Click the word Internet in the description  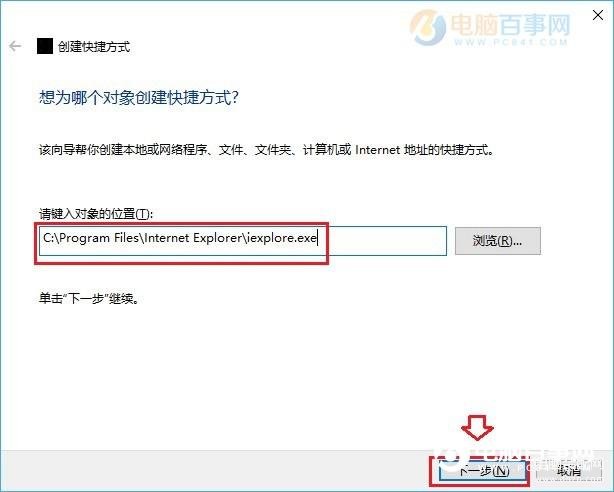[x=377, y=150]
